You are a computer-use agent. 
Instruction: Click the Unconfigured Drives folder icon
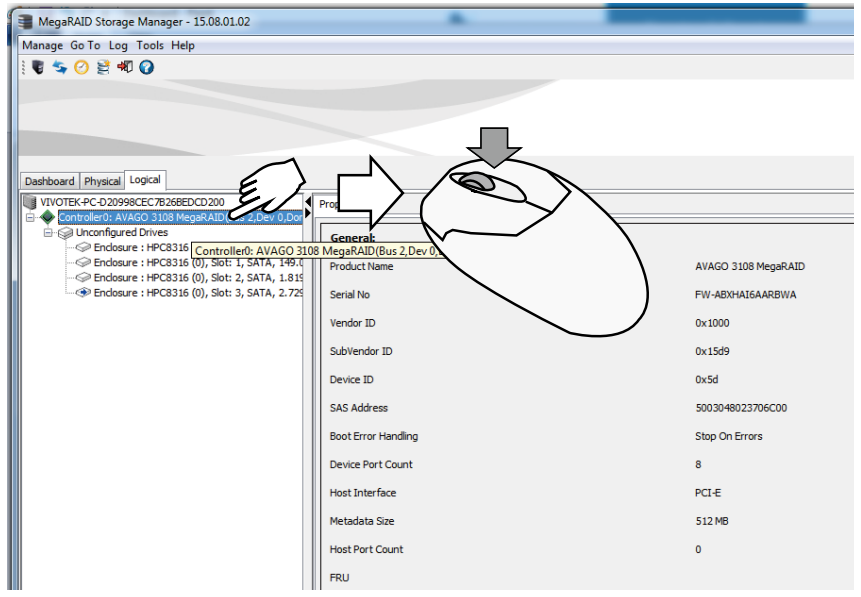point(65,233)
